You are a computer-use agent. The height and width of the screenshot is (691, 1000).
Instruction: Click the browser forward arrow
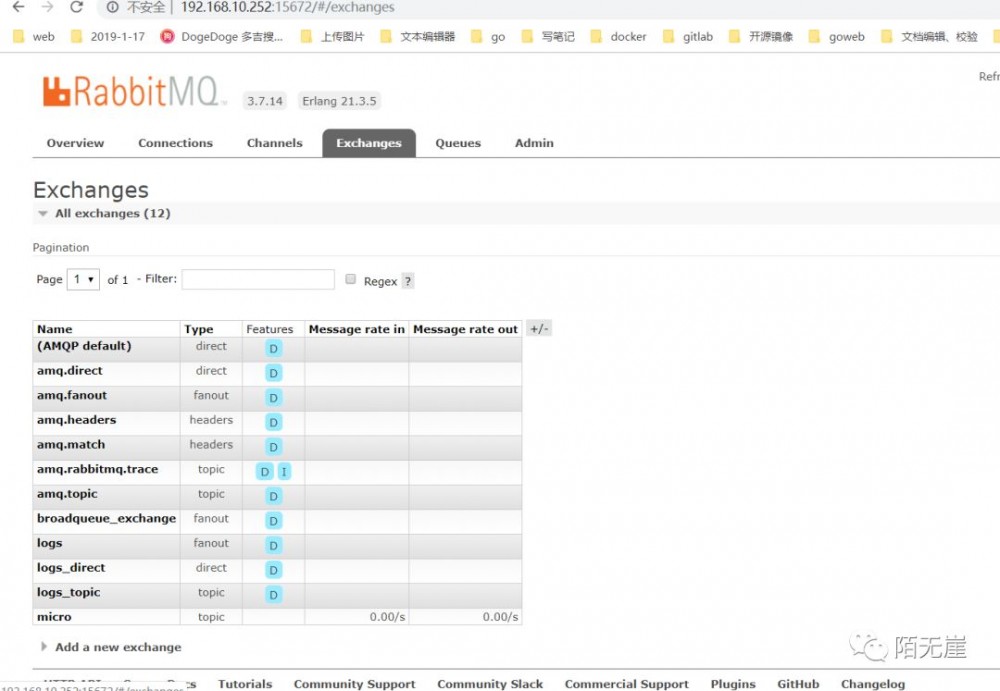tap(47, 7)
